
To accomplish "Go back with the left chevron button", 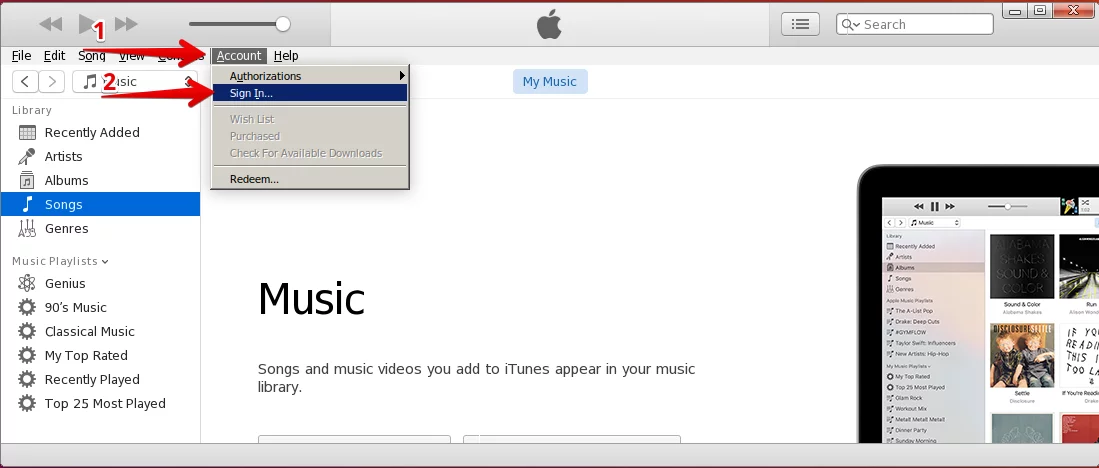I will (25, 81).
